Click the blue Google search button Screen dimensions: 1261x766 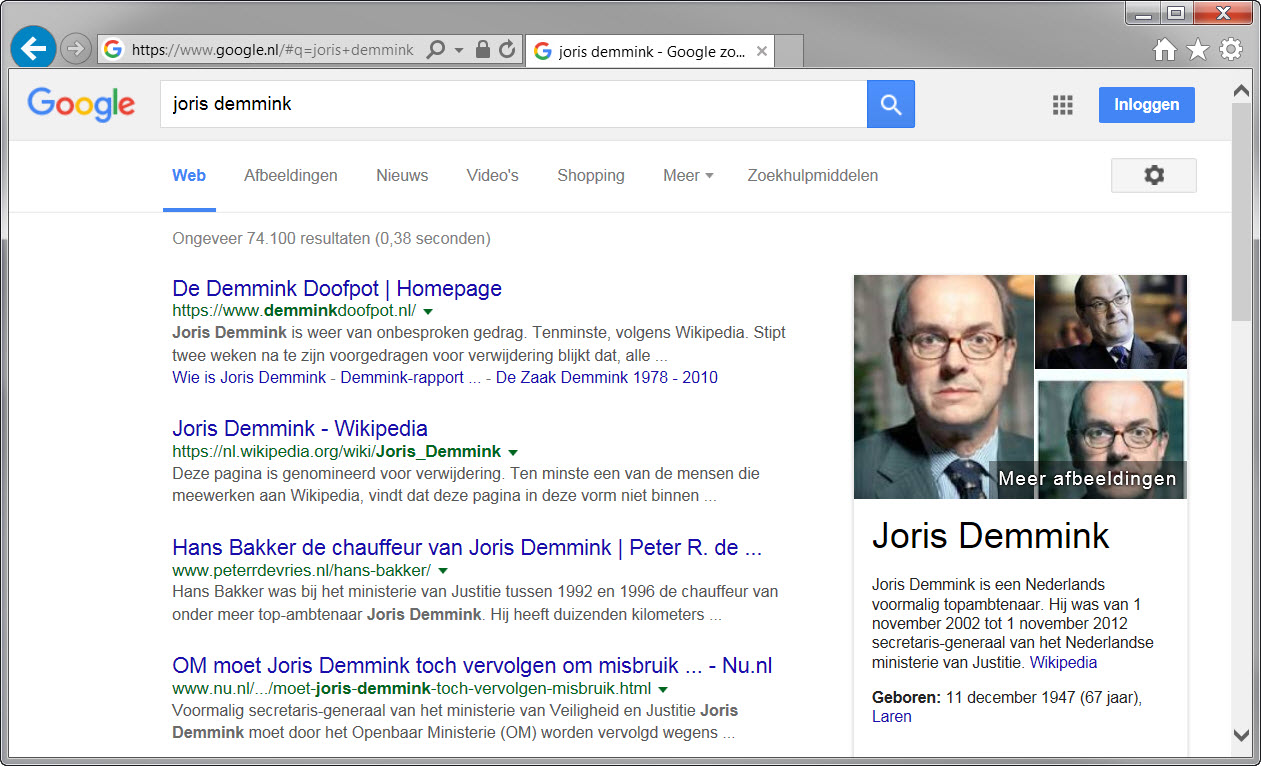tap(891, 104)
